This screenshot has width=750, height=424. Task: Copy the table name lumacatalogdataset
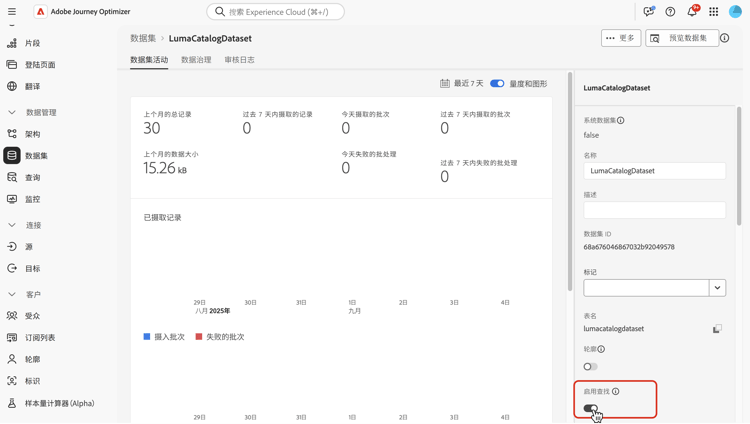coord(717,329)
